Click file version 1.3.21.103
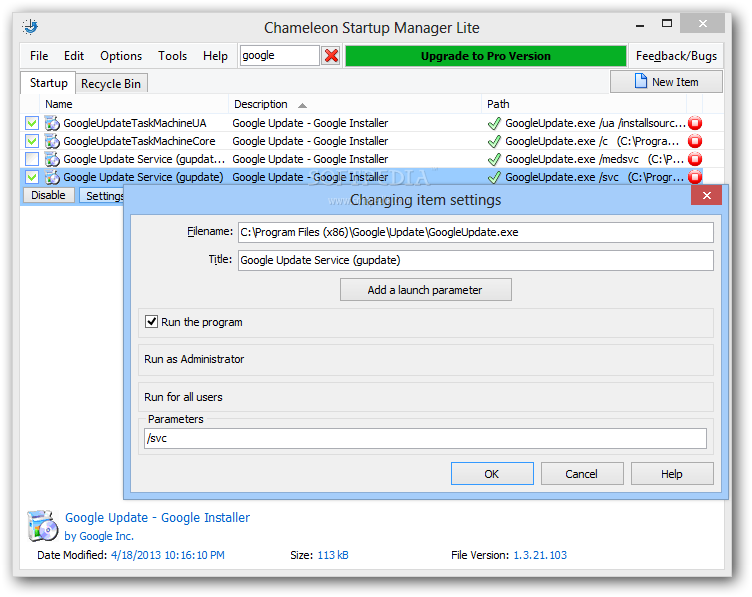 click(x=540, y=555)
